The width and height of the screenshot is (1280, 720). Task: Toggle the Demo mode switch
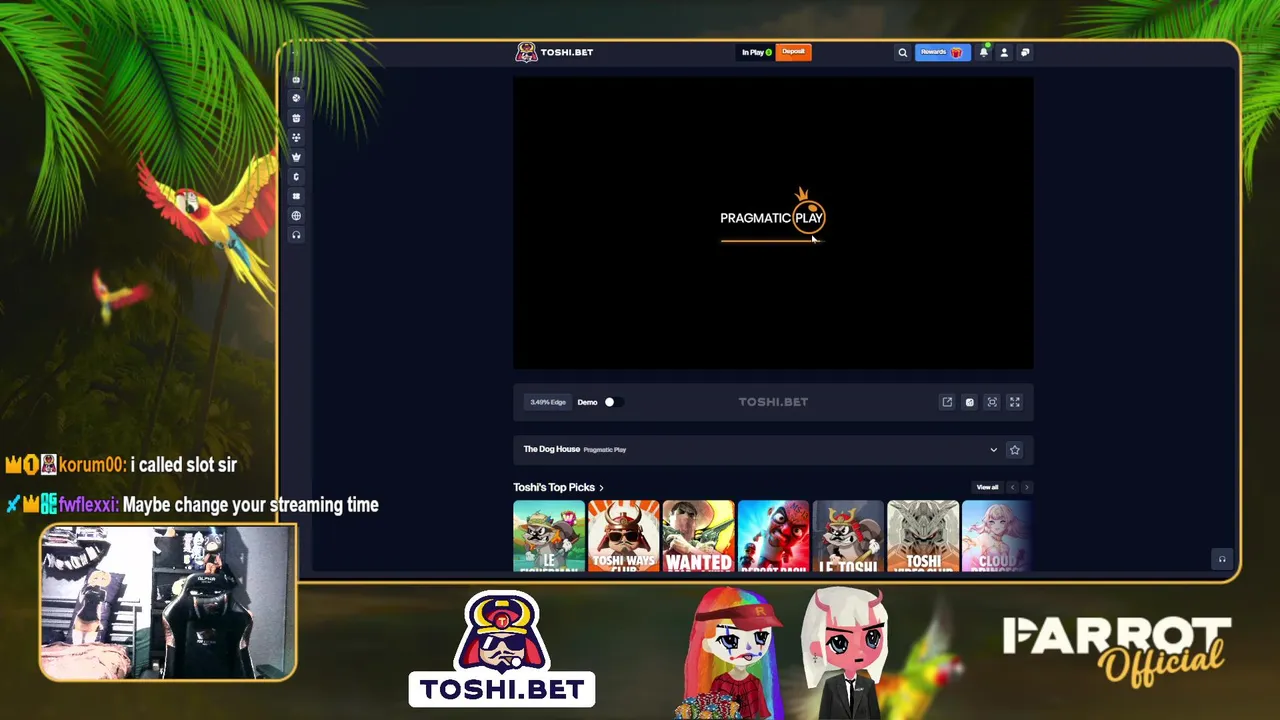(613, 402)
